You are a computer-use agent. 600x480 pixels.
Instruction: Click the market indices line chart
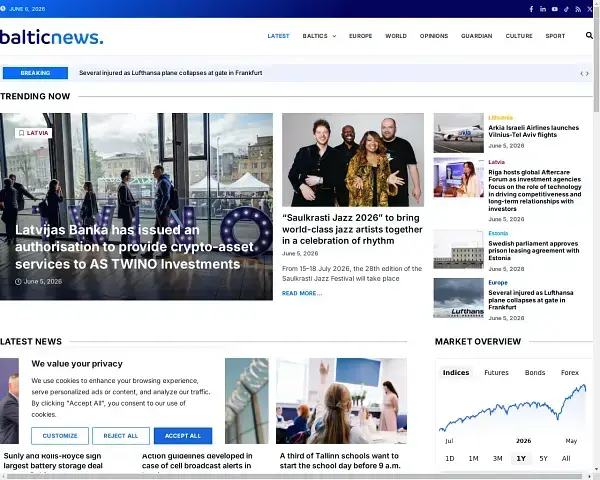point(513,409)
